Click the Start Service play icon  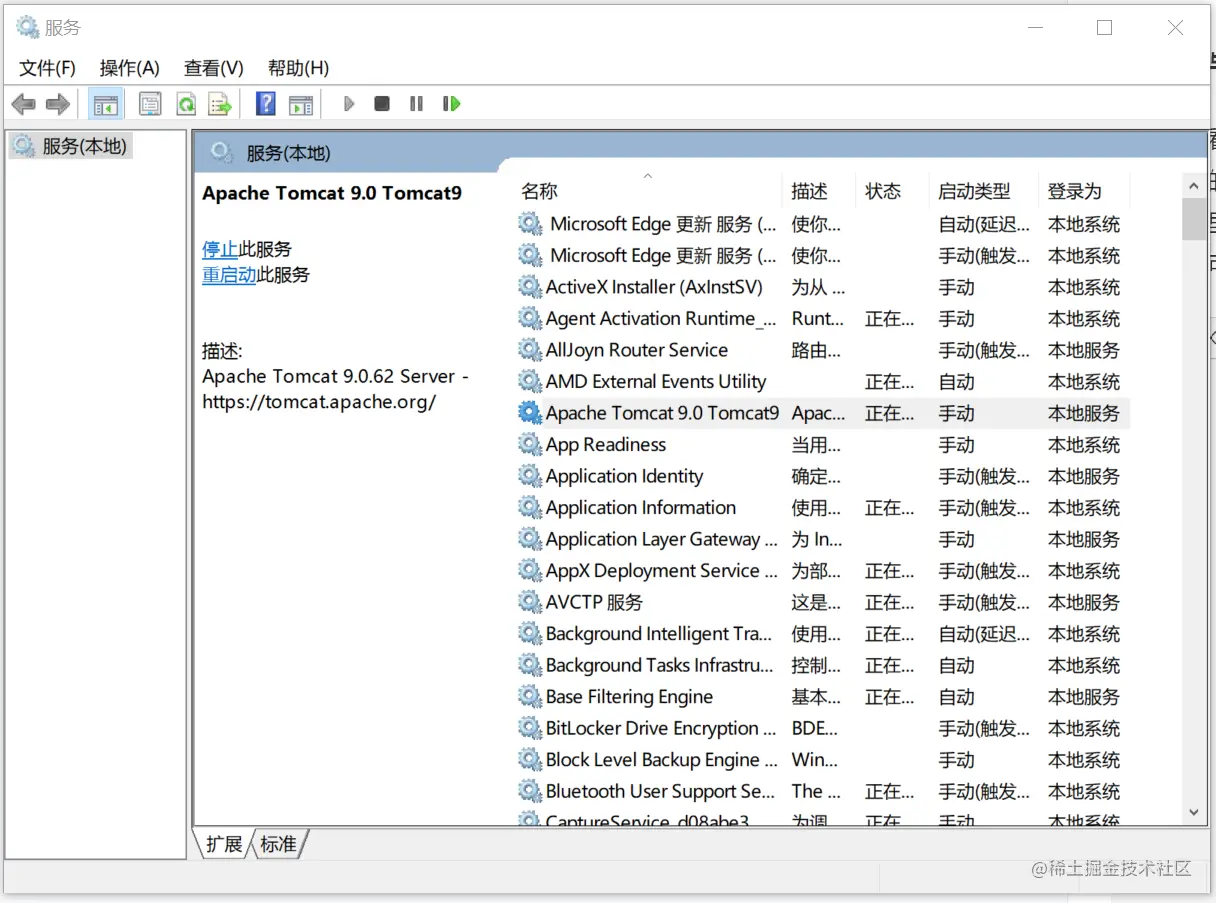(349, 103)
